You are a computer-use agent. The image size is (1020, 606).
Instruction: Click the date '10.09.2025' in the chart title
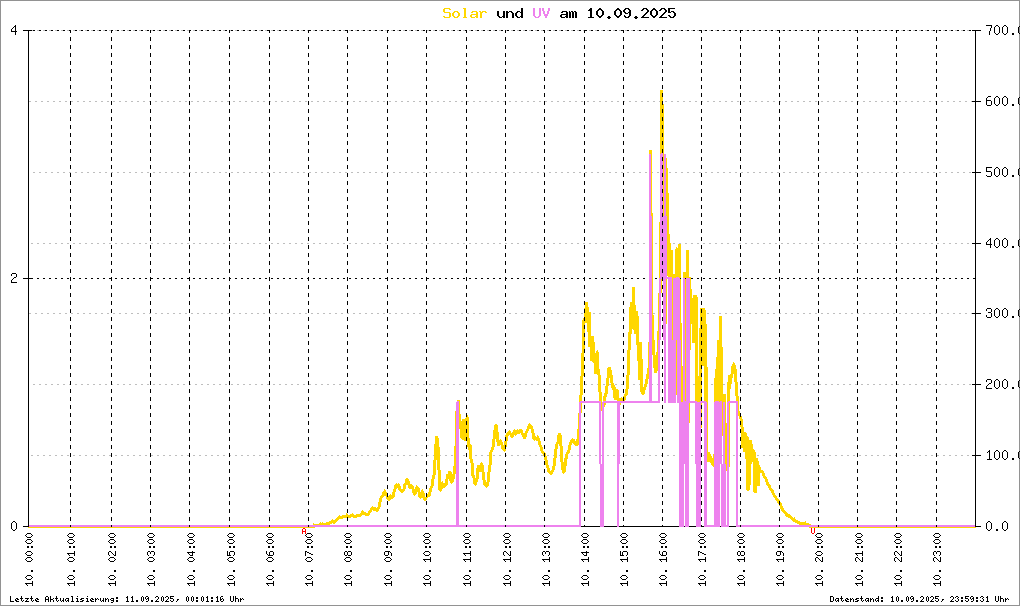click(x=631, y=13)
